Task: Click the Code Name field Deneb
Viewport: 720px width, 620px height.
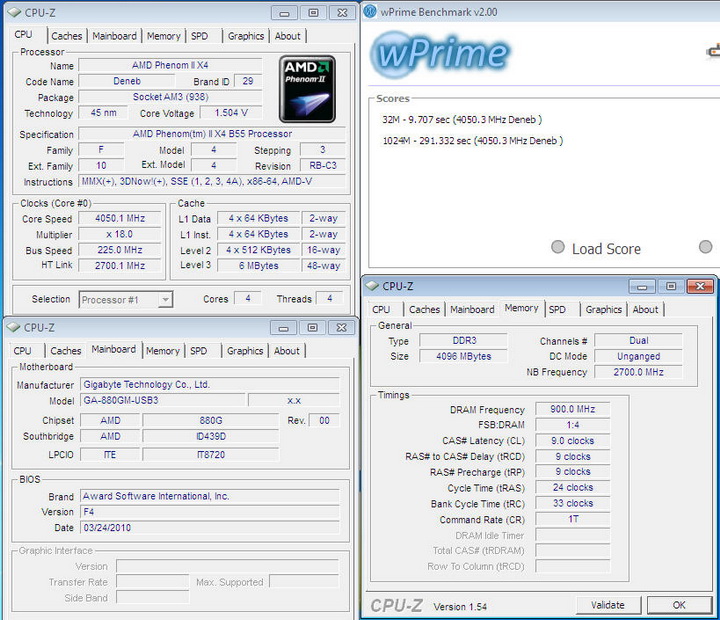Action: tap(127, 81)
